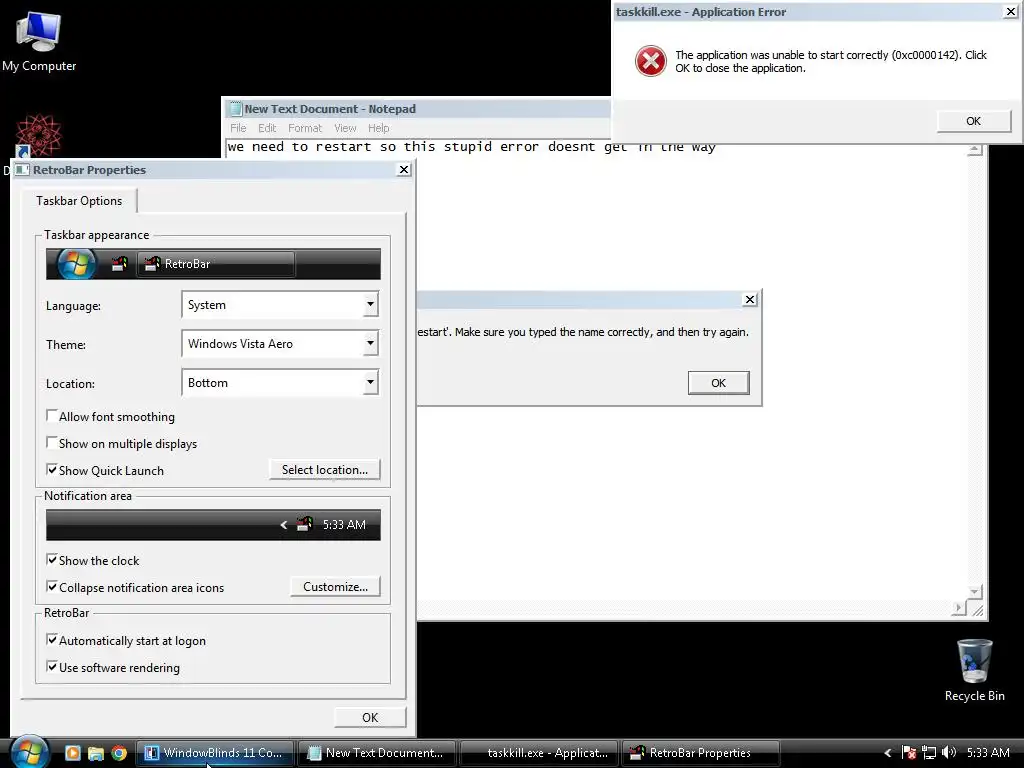This screenshot has height=768, width=1024.
Task: Click the chevron in notification area preview
Action: 283,524
